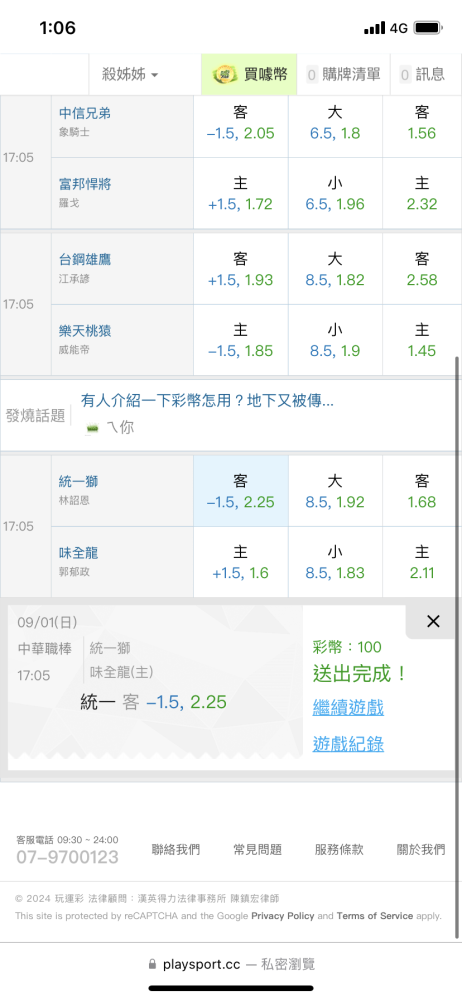The image size is (462, 1000).
Task: Tap the lock icon in address bar
Action: [152, 964]
